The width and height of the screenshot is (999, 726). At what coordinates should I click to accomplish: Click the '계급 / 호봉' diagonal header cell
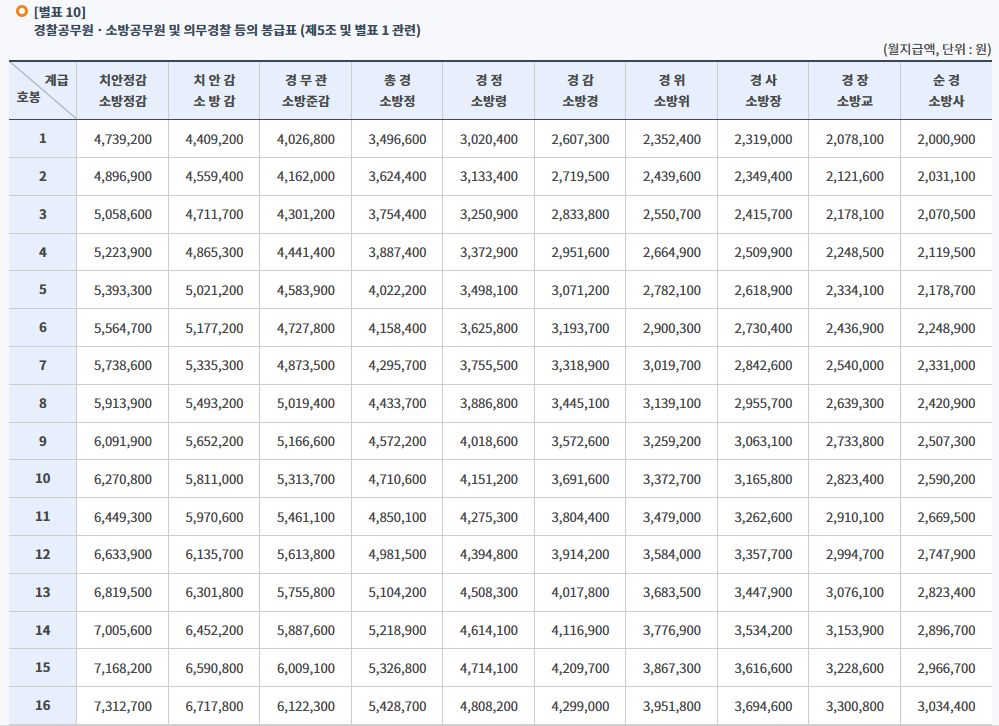point(43,90)
